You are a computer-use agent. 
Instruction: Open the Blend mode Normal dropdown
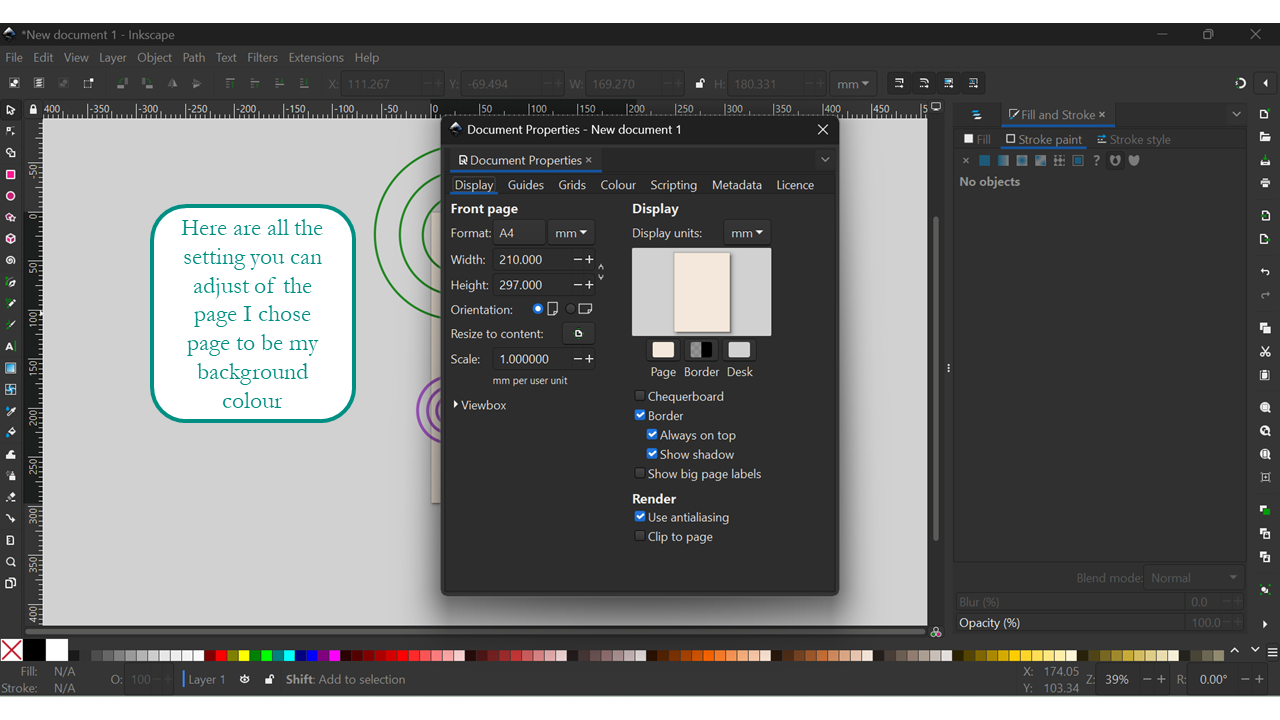[1194, 578]
